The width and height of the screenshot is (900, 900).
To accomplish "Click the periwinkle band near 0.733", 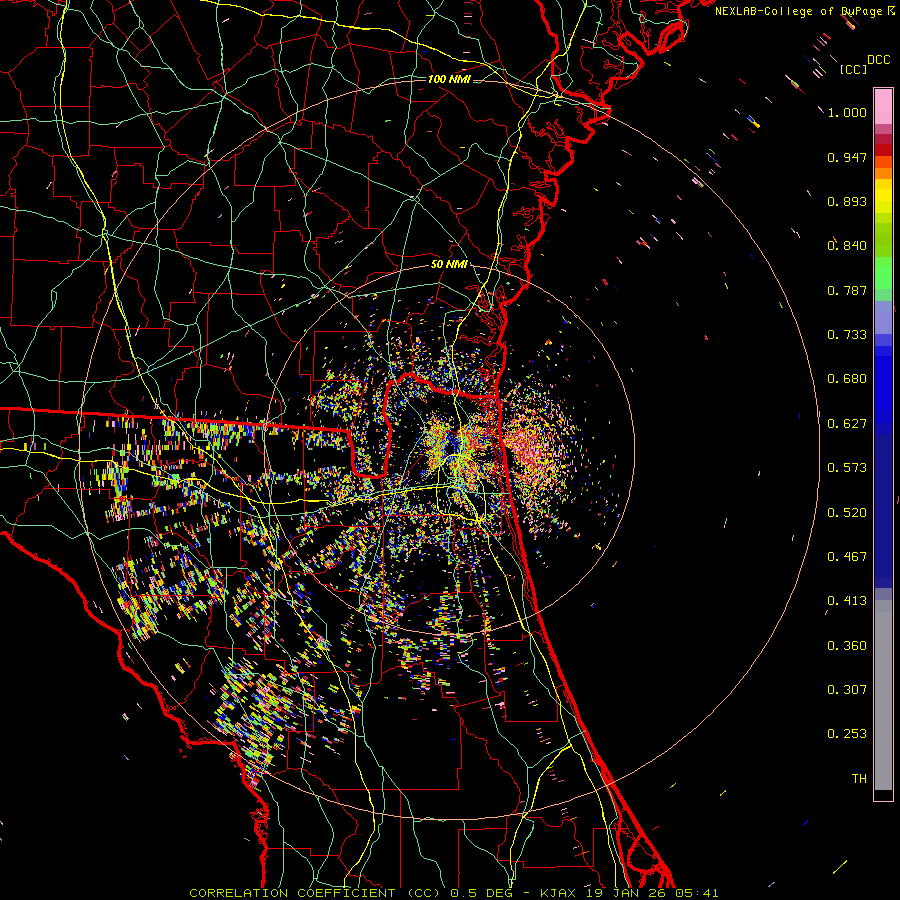I will [x=883, y=317].
